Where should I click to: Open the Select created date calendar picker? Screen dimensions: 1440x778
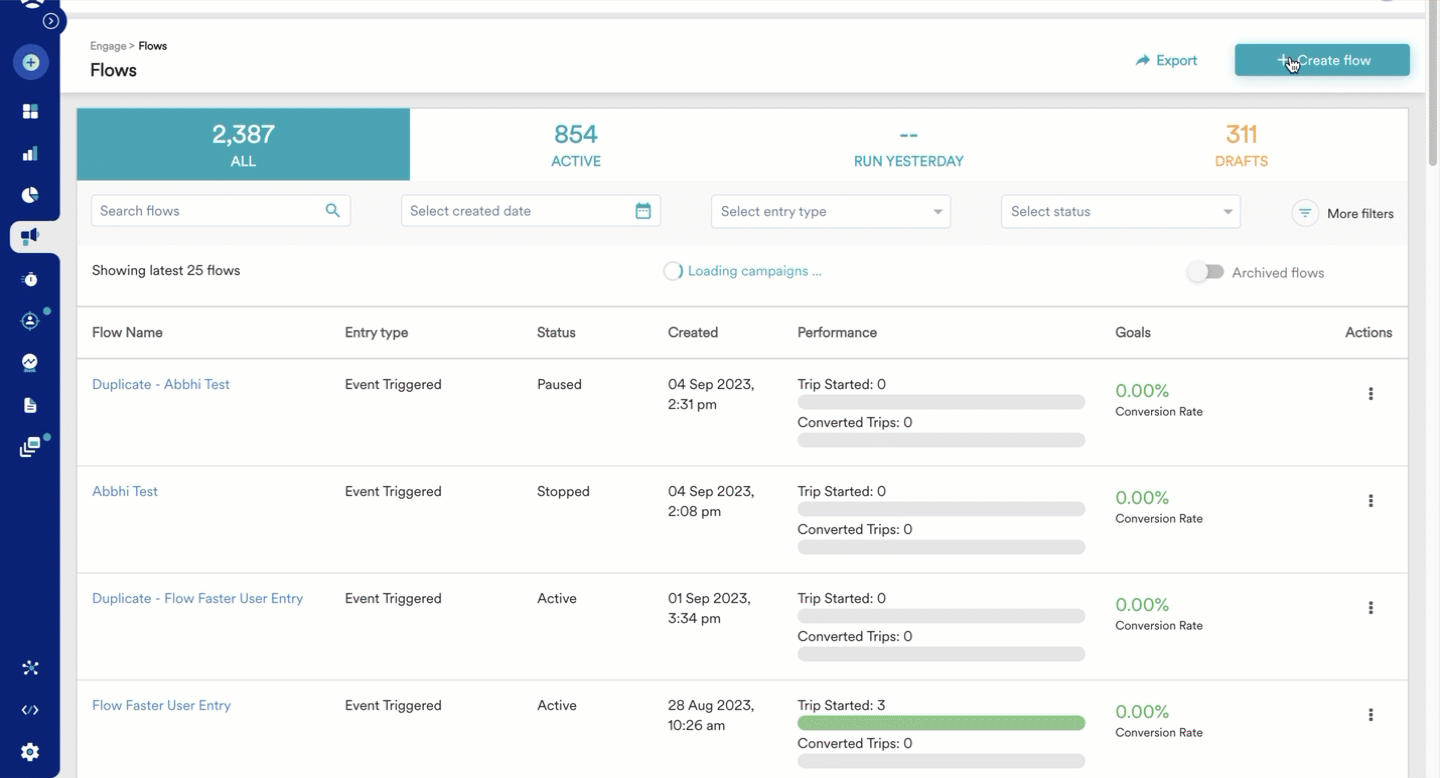(645, 210)
